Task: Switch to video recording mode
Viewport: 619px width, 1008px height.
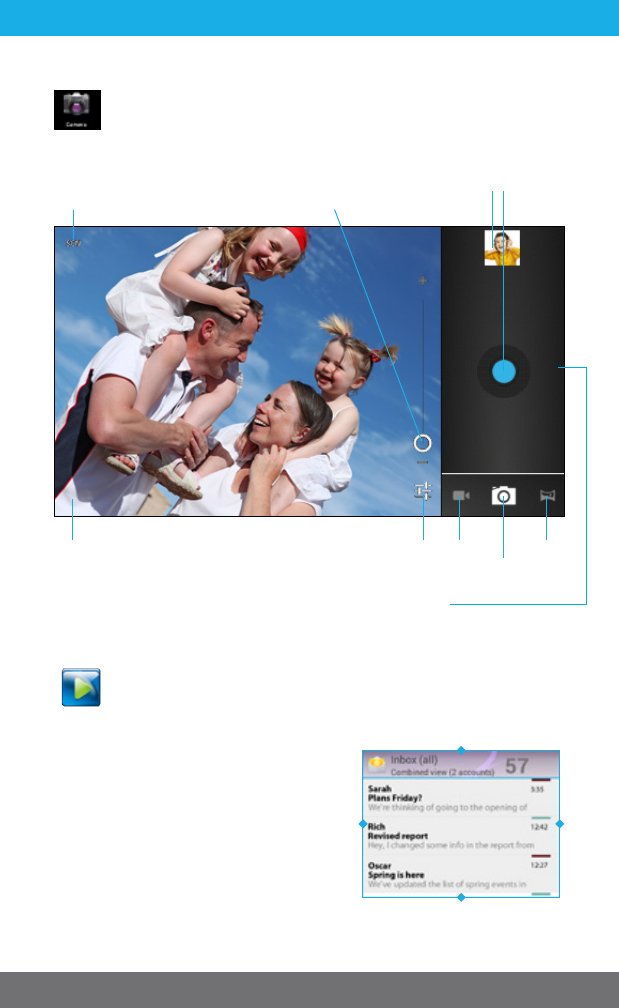Action: (461, 496)
